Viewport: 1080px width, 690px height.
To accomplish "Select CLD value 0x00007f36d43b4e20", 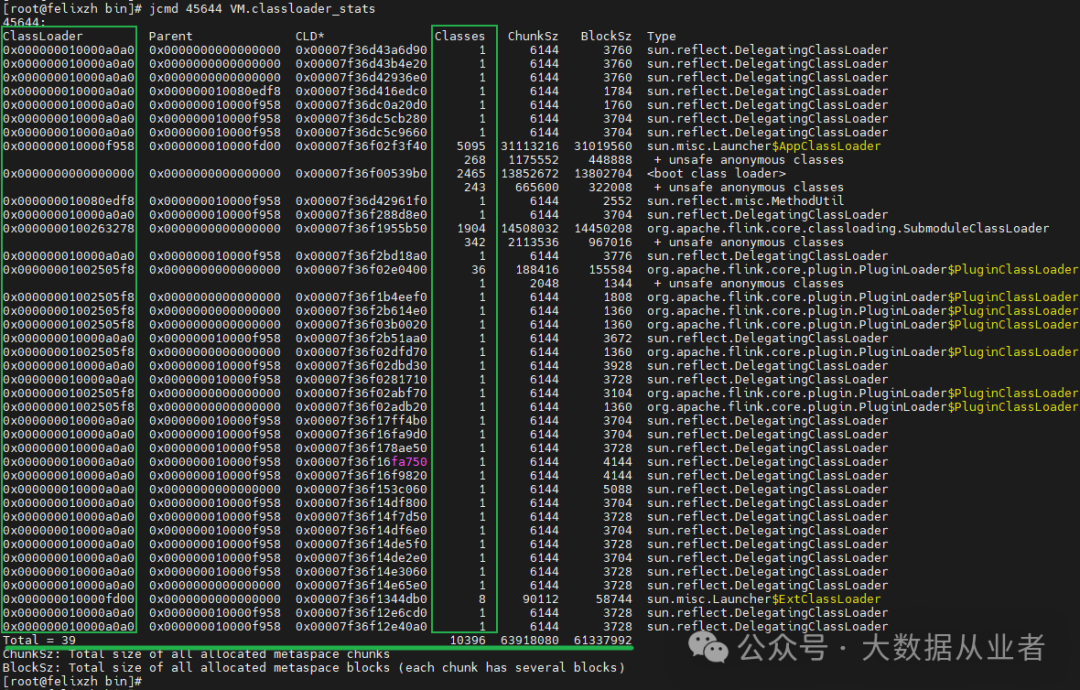I will 361,63.
